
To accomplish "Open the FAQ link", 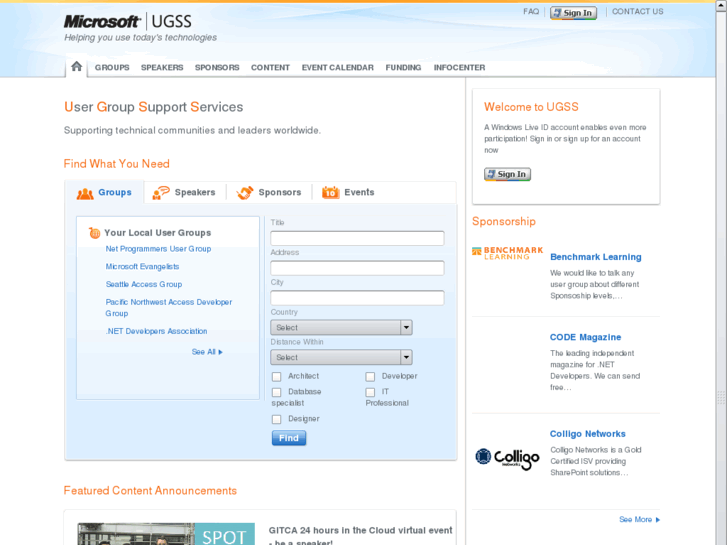I will click(x=531, y=12).
